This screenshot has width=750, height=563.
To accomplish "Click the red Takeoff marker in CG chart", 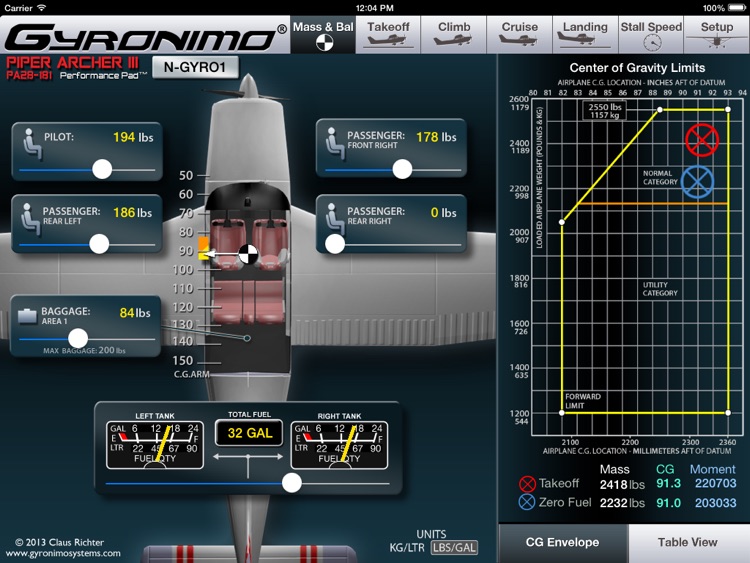I will [x=702, y=141].
